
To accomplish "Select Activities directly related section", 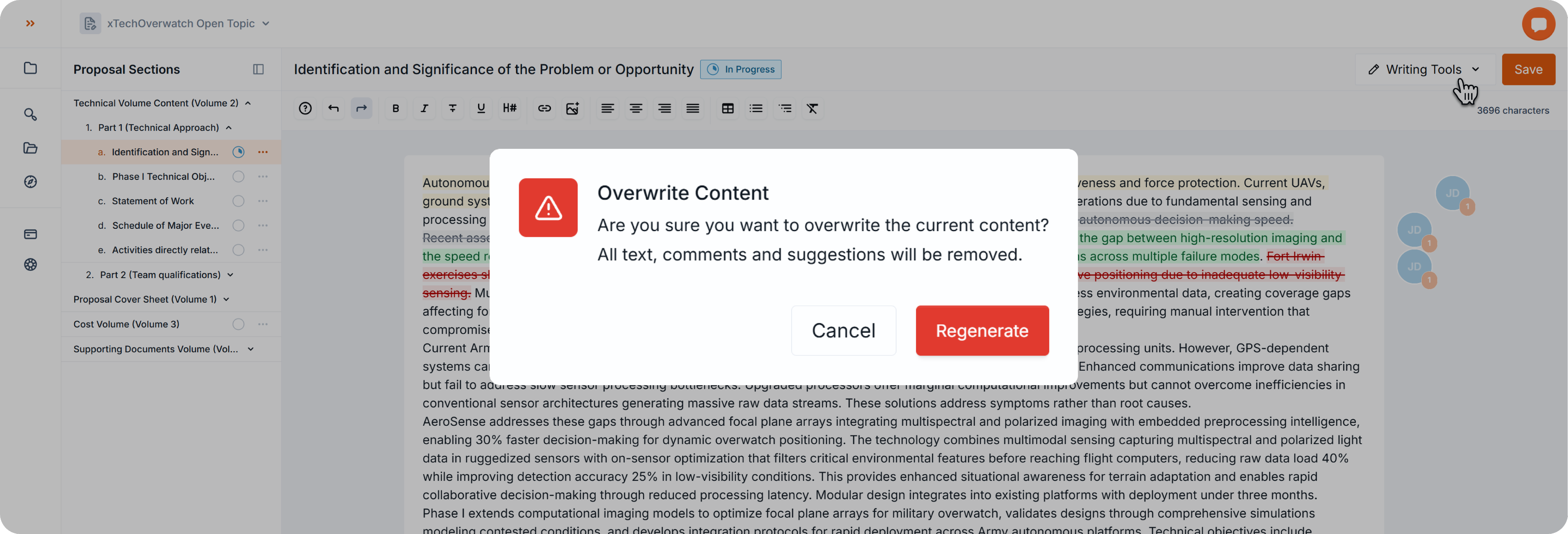I will click(x=164, y=250).
